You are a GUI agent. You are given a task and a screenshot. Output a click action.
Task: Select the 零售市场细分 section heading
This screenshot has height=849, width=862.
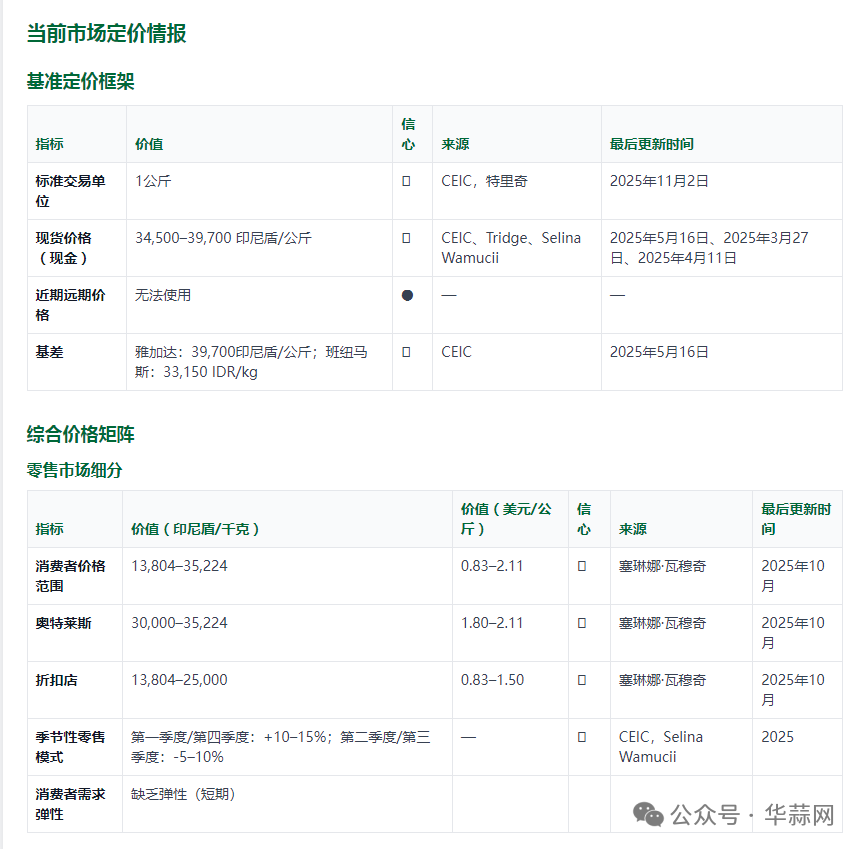click(73, 470)
